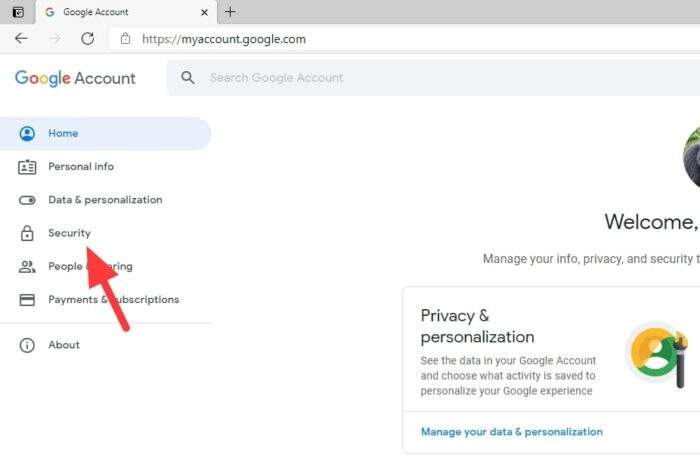Click the About info circle icon
700x458 pixels.
tap(27, 345)
